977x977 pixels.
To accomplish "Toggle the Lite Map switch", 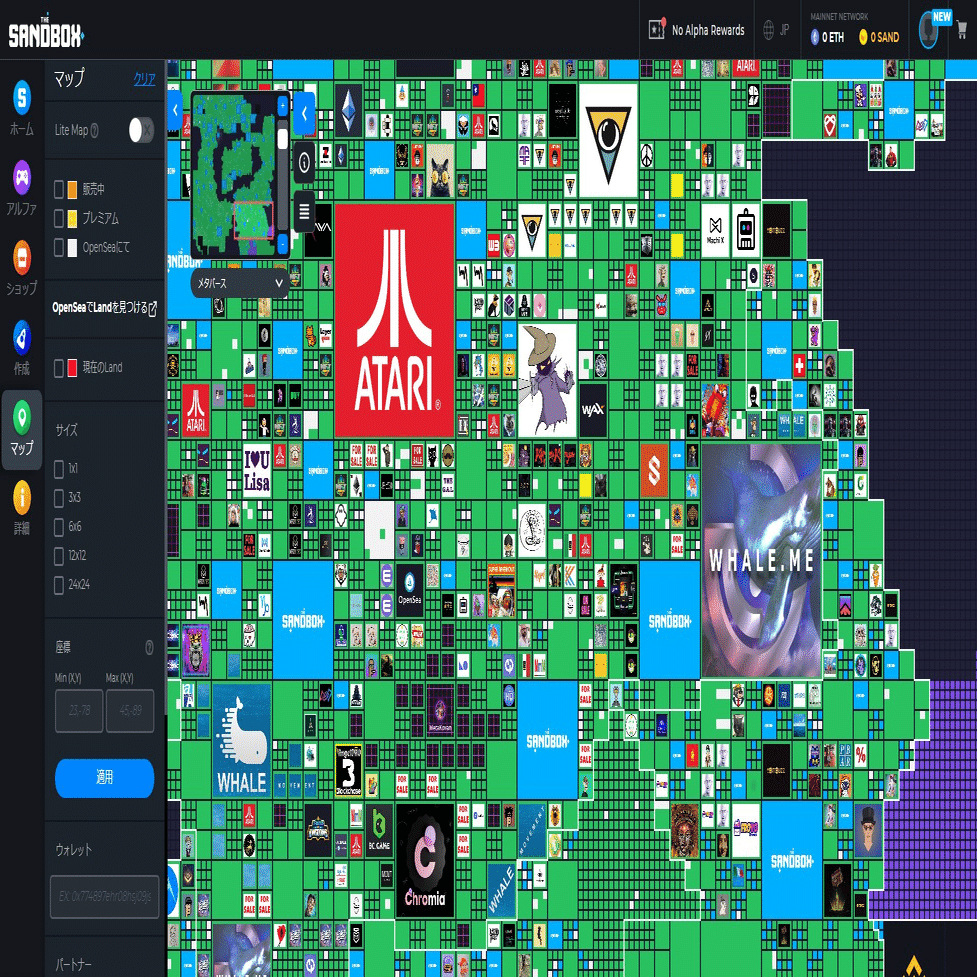I will (x=141, y=130).
